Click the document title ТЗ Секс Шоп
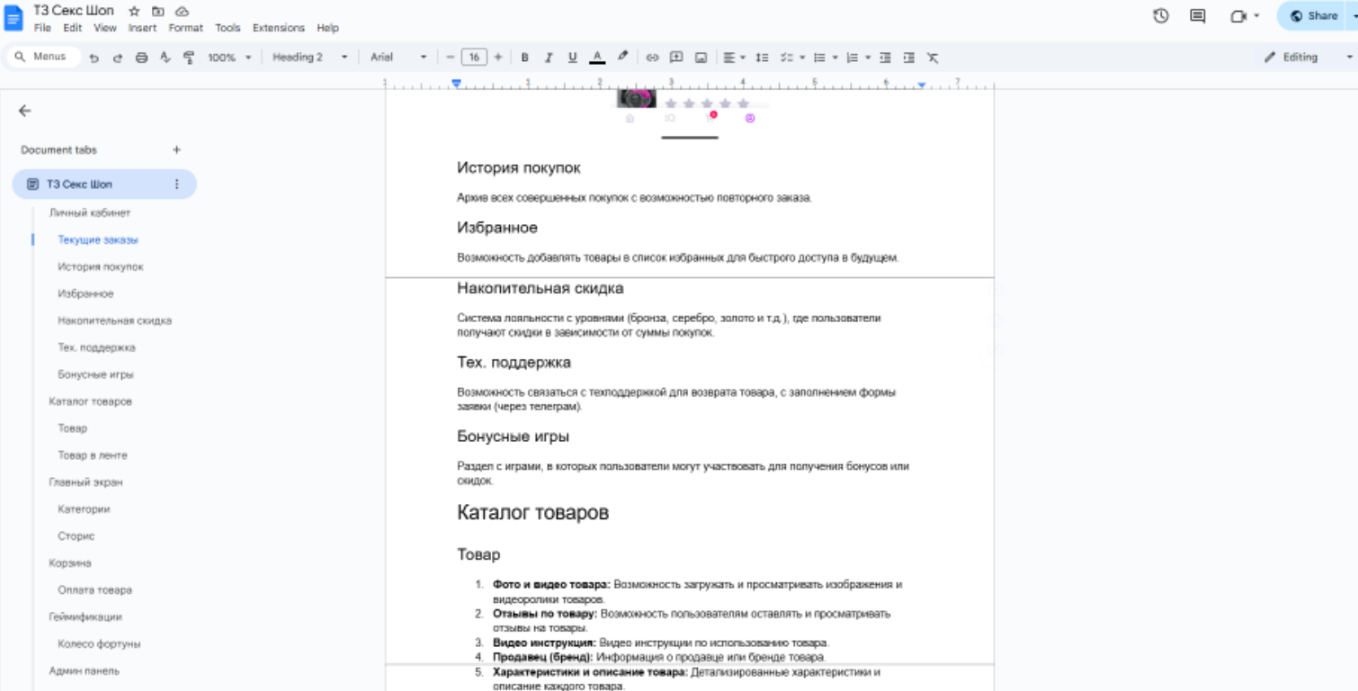 (x=74, y=10)
